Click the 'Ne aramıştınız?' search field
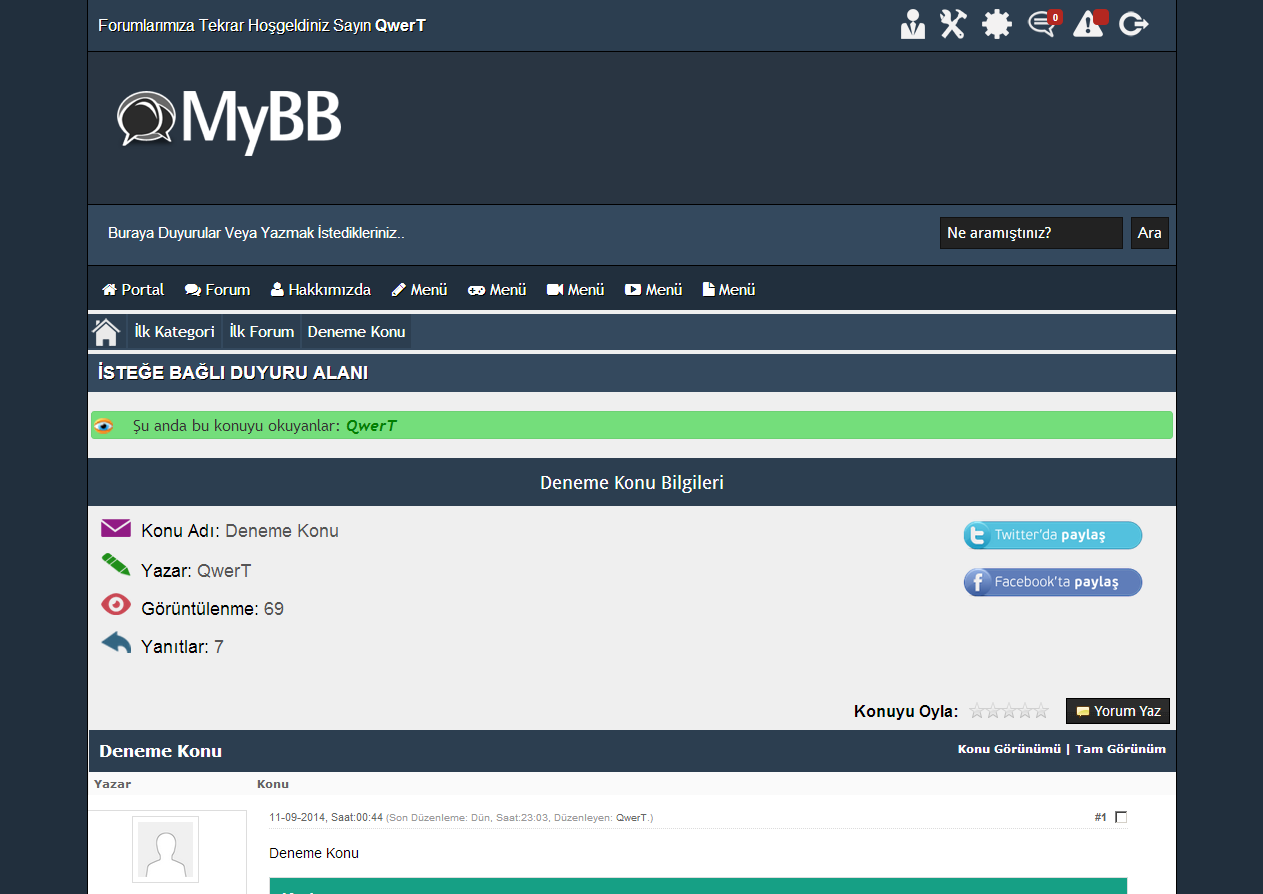The width and height of the screenshot is (1263, 894). [1030, 233]
